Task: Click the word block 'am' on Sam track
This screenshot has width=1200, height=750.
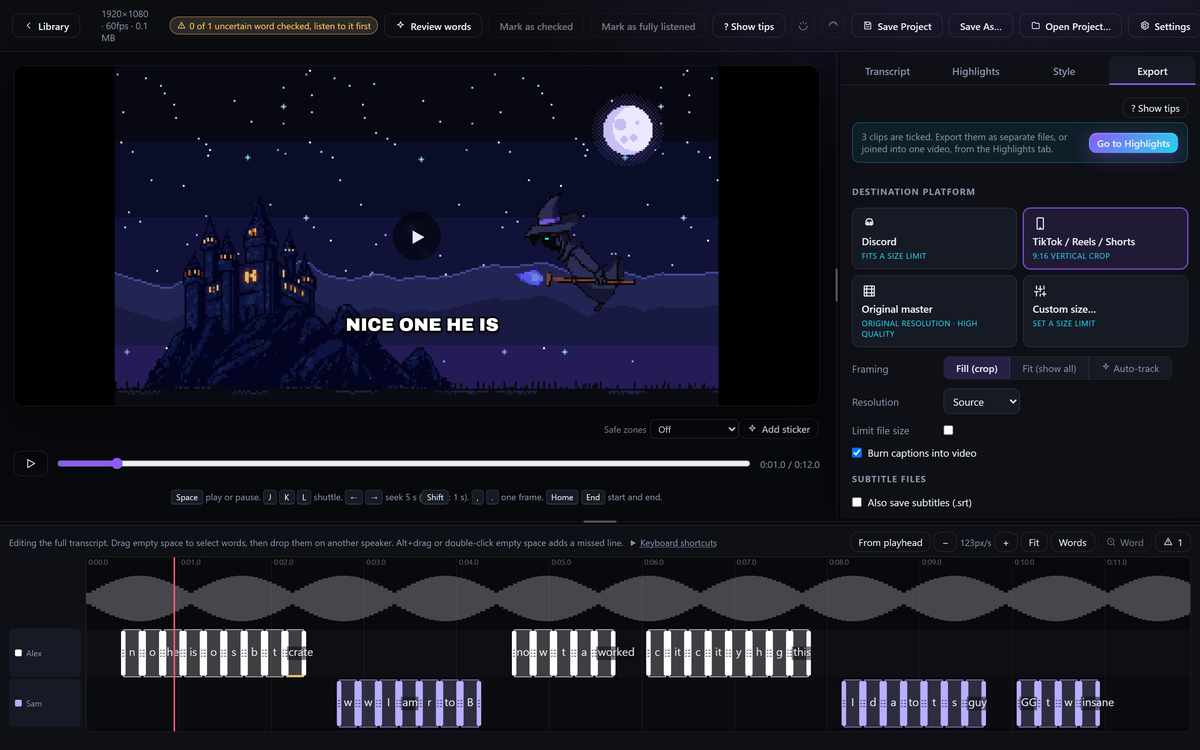Action: (410, 703)
